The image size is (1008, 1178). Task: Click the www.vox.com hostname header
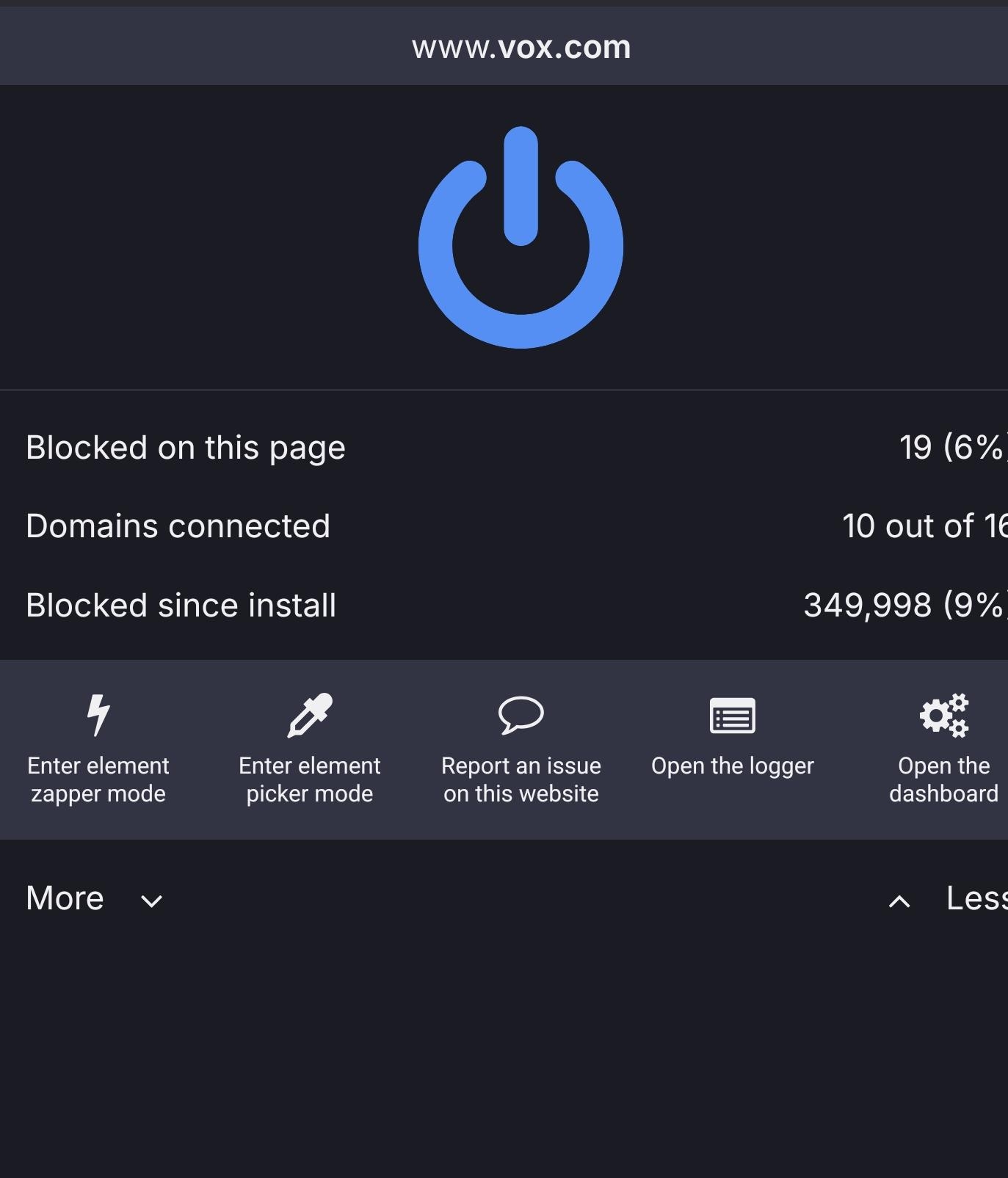click(x=521, y=48)
